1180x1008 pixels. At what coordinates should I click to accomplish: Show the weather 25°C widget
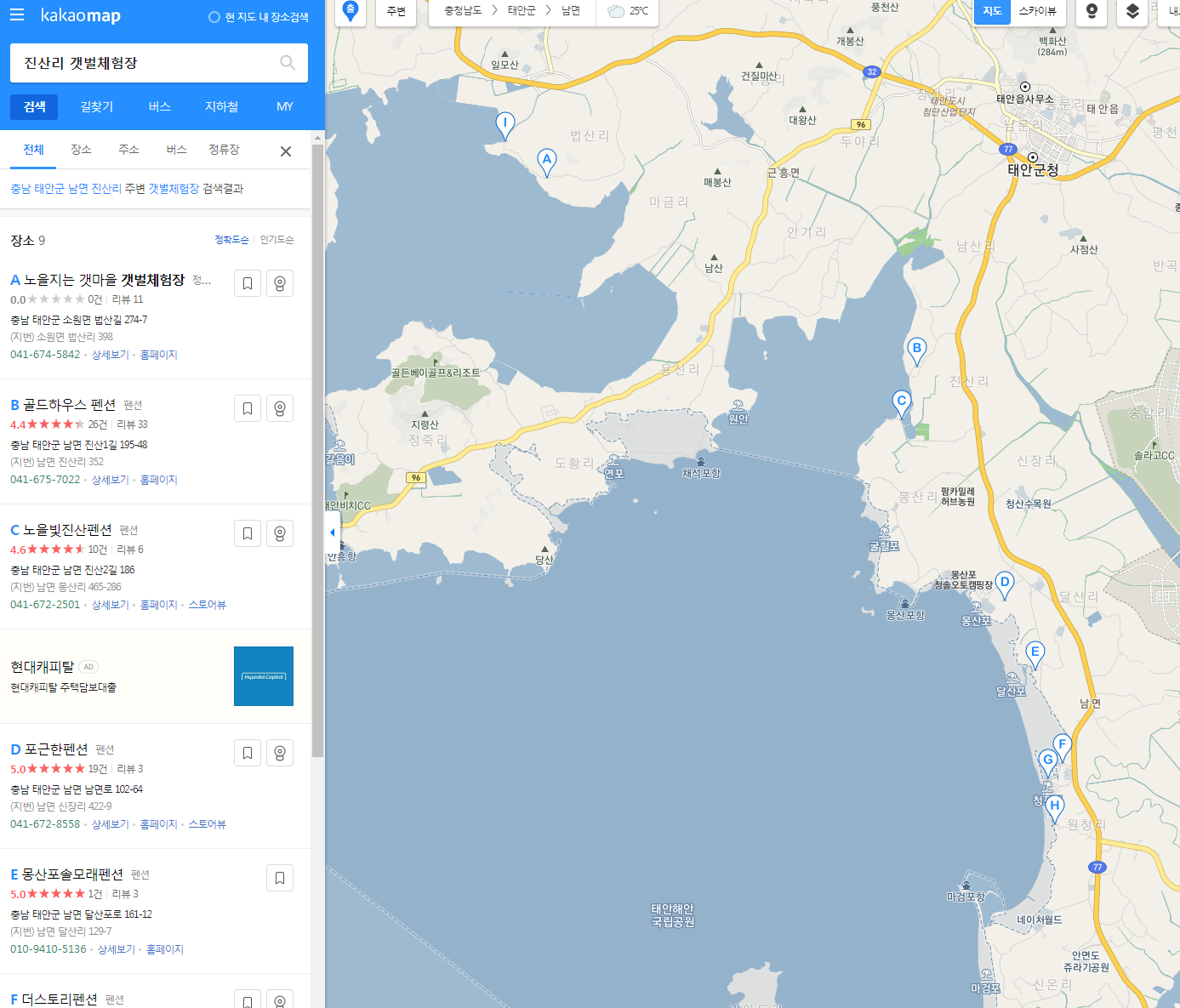pos(629,11)
